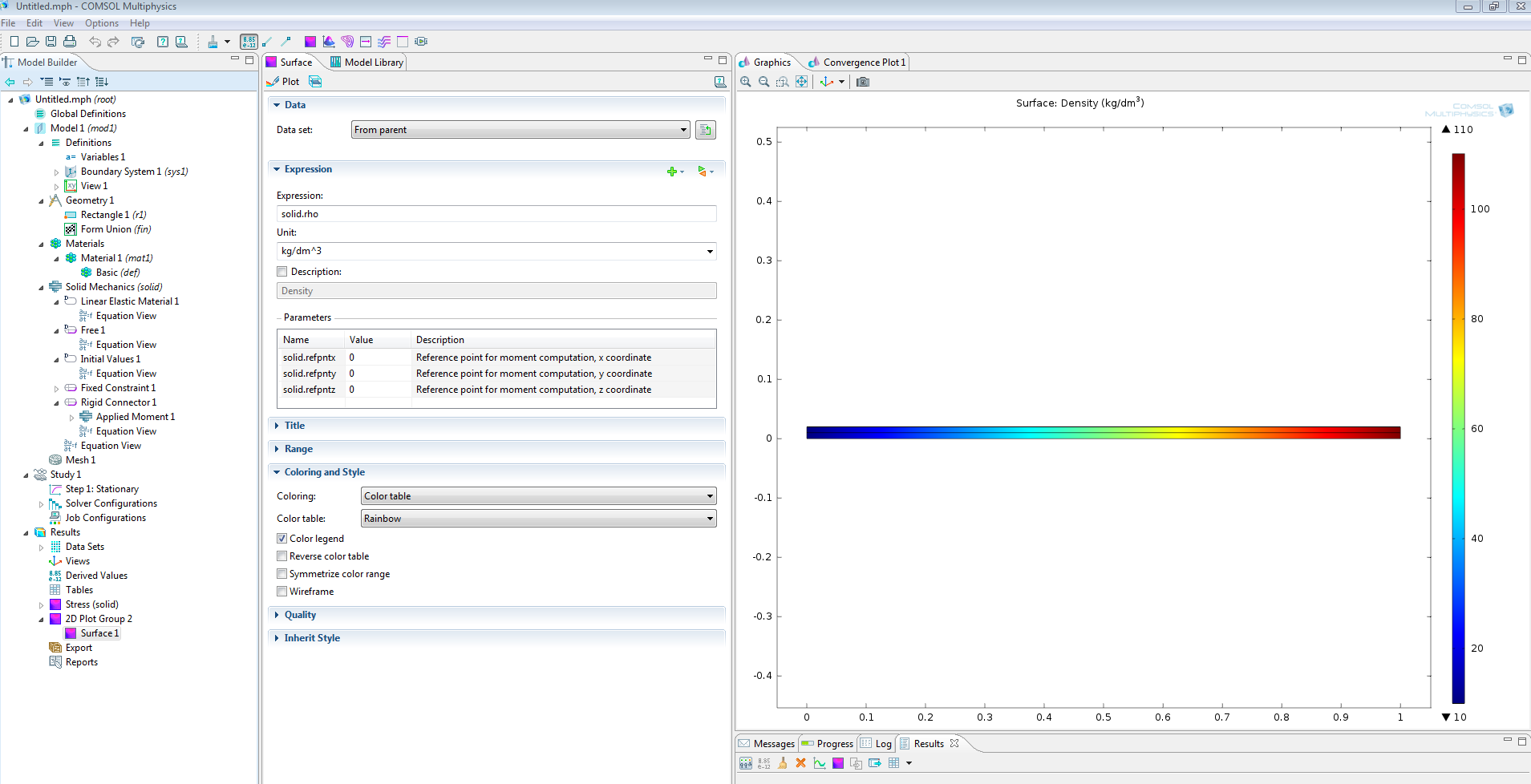Image resolution: width=1531 pixels, height=784 pixels.
Task: Click the Print icon in main toolbar
Action: pyautogui.click(x=70, y=42)
